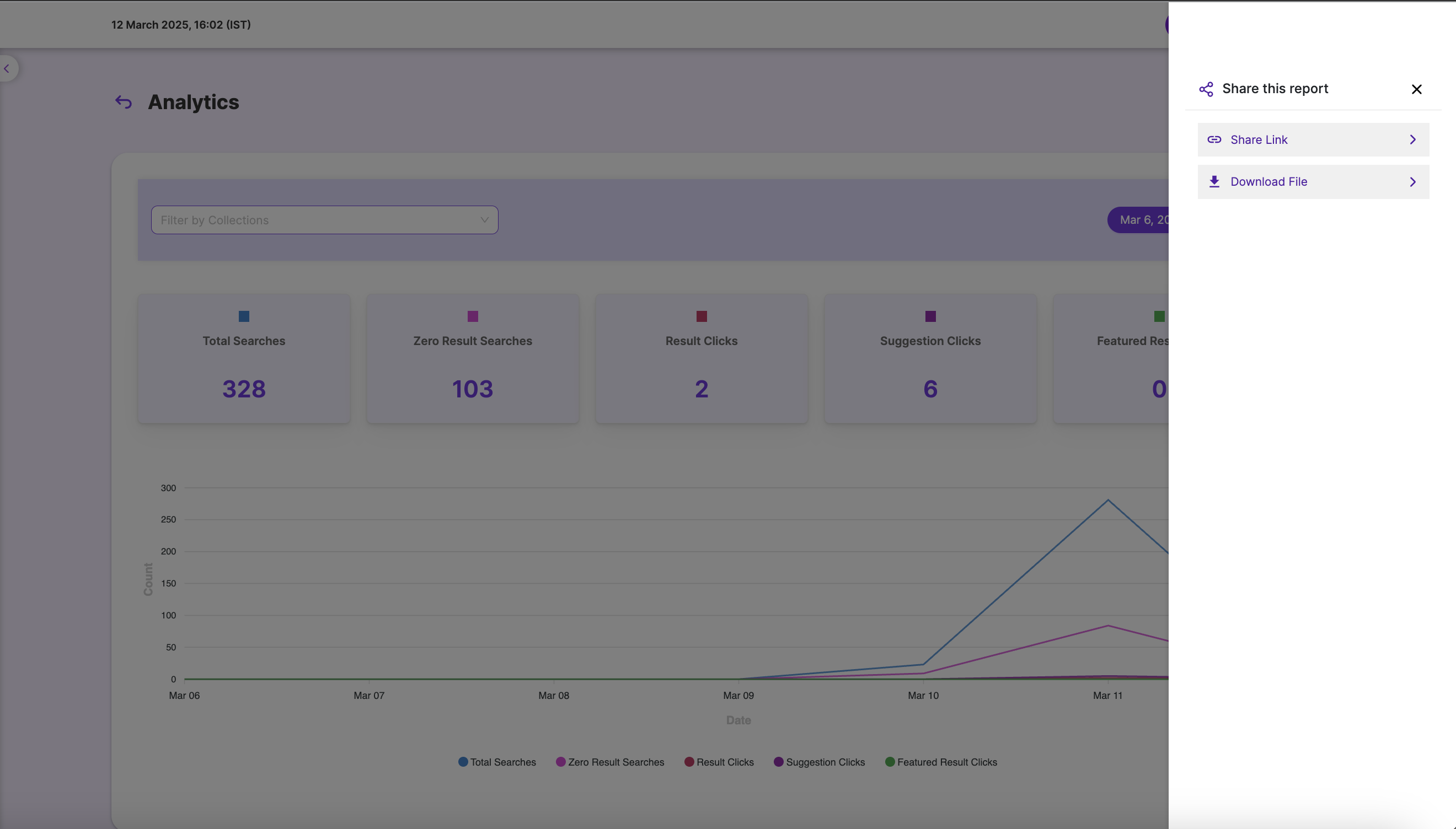Select the Zero Result Searches card
The height and width of the screenshot is (829, 1456).
click(x=472, y=359)
